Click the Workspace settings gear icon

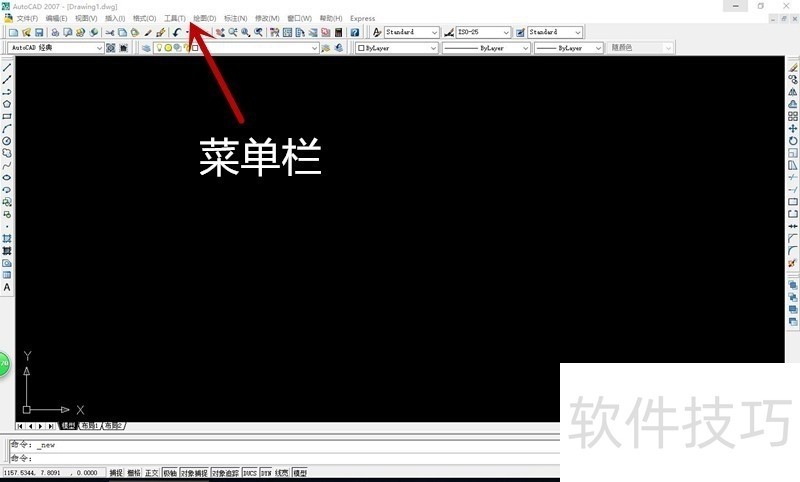click(111, 48)
